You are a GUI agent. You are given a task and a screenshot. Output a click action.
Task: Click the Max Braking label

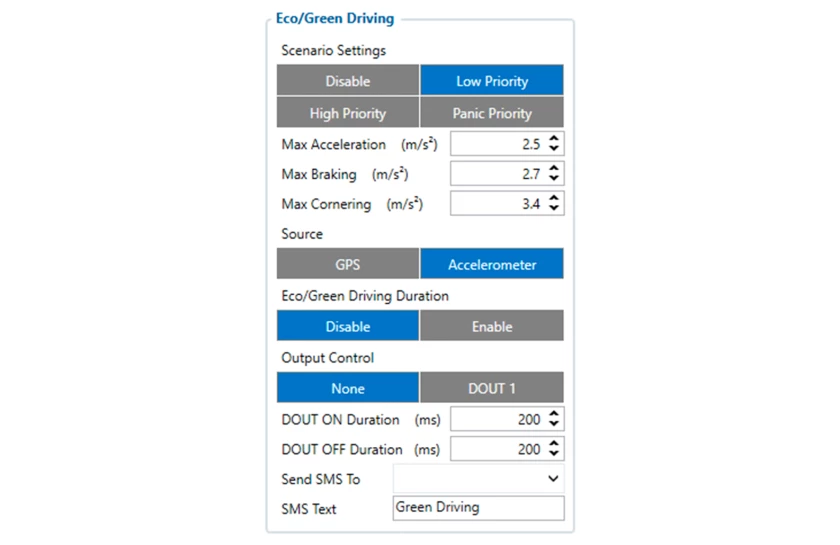click(319, 174)
